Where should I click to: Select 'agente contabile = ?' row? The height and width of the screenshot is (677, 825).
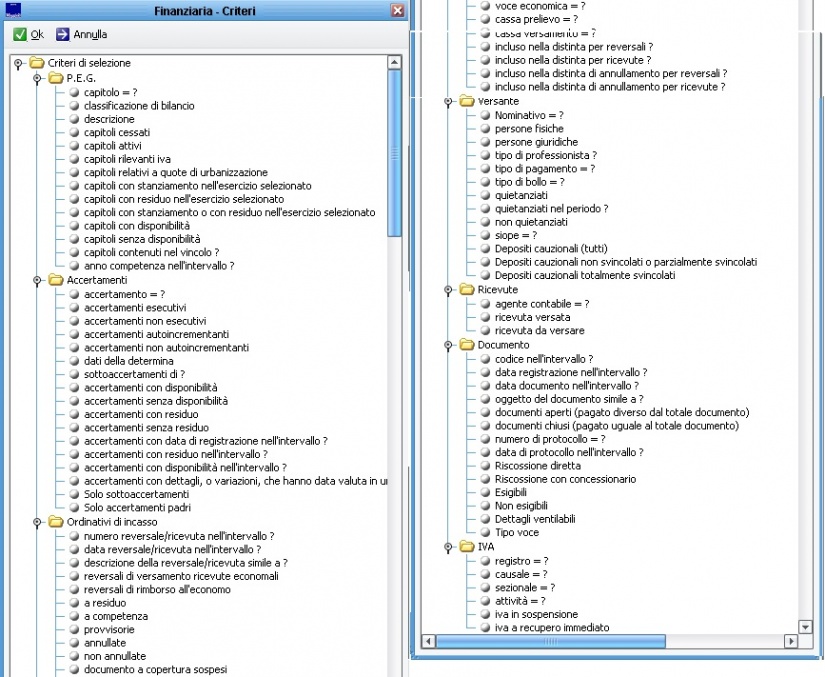(x=542, y=304)
